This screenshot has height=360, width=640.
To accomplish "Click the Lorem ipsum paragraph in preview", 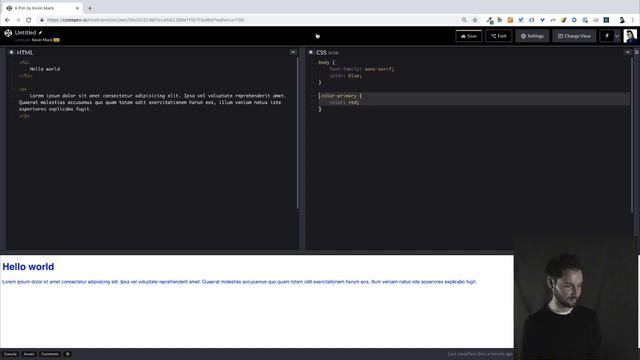I will pyautogui.click(x=239, y=282).
